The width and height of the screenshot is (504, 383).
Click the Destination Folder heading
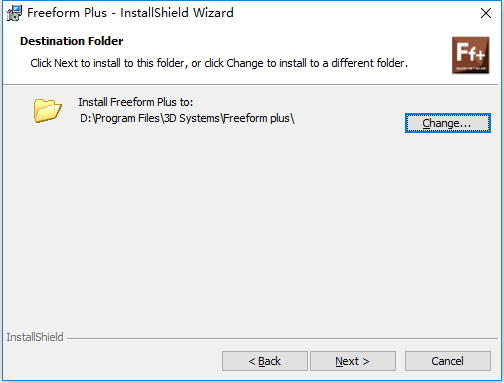click(x=71, y=41)
